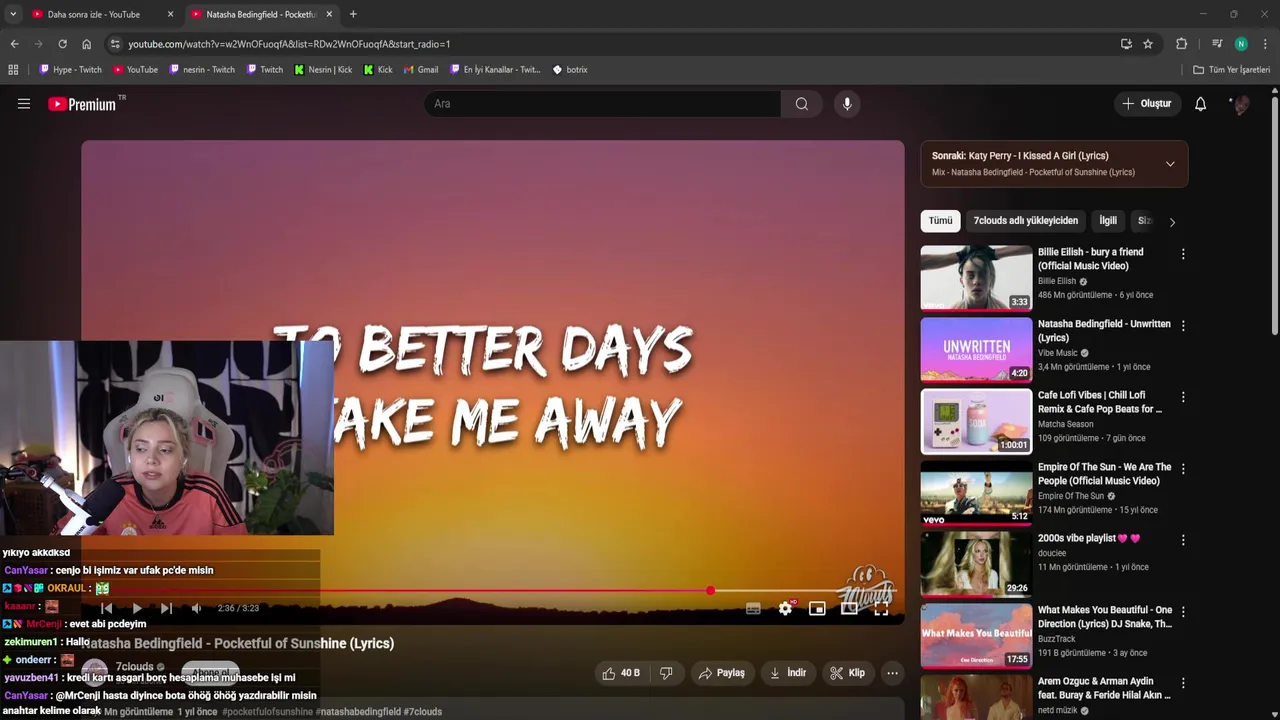Toggle subtitles in the video player
Screen dimensions: 1280x720
click(x=753, y=608)
